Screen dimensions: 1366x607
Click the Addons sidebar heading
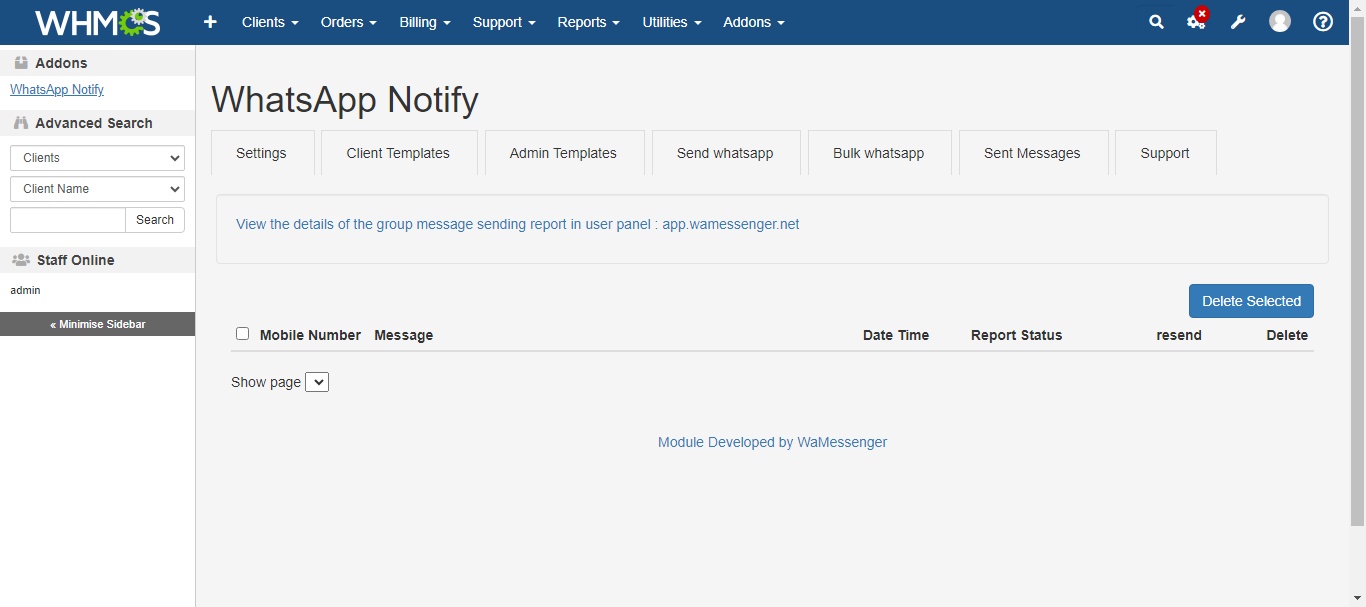coord(61,63)
